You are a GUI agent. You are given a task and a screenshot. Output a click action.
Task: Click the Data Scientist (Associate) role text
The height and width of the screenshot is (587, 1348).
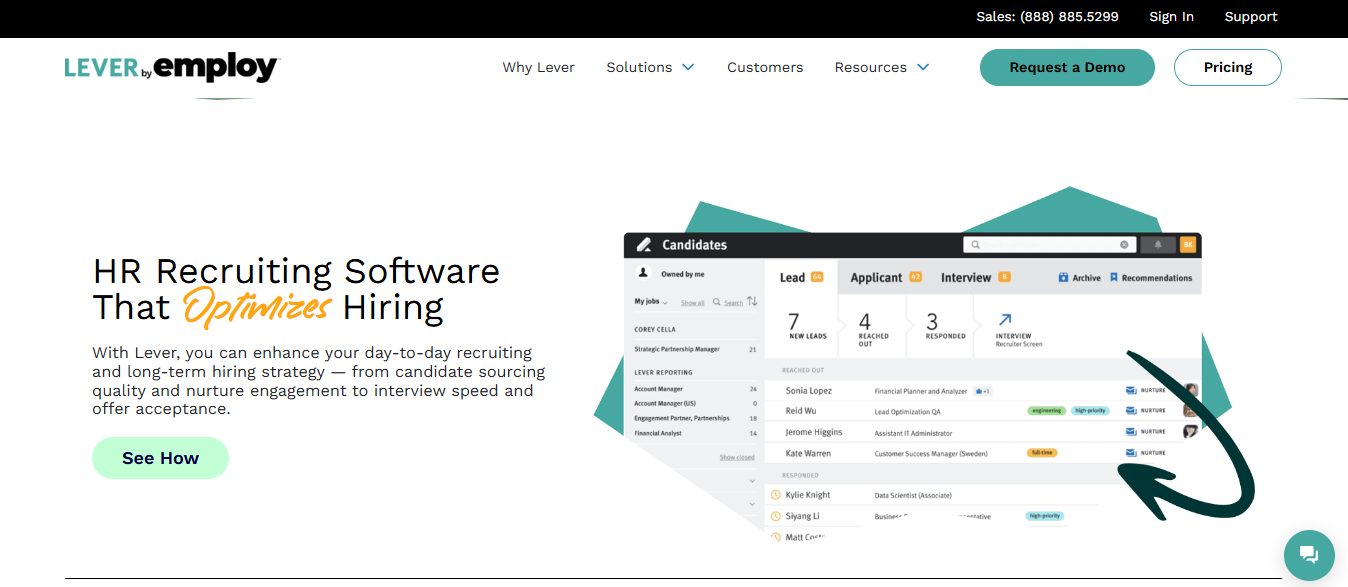(913, 495)
